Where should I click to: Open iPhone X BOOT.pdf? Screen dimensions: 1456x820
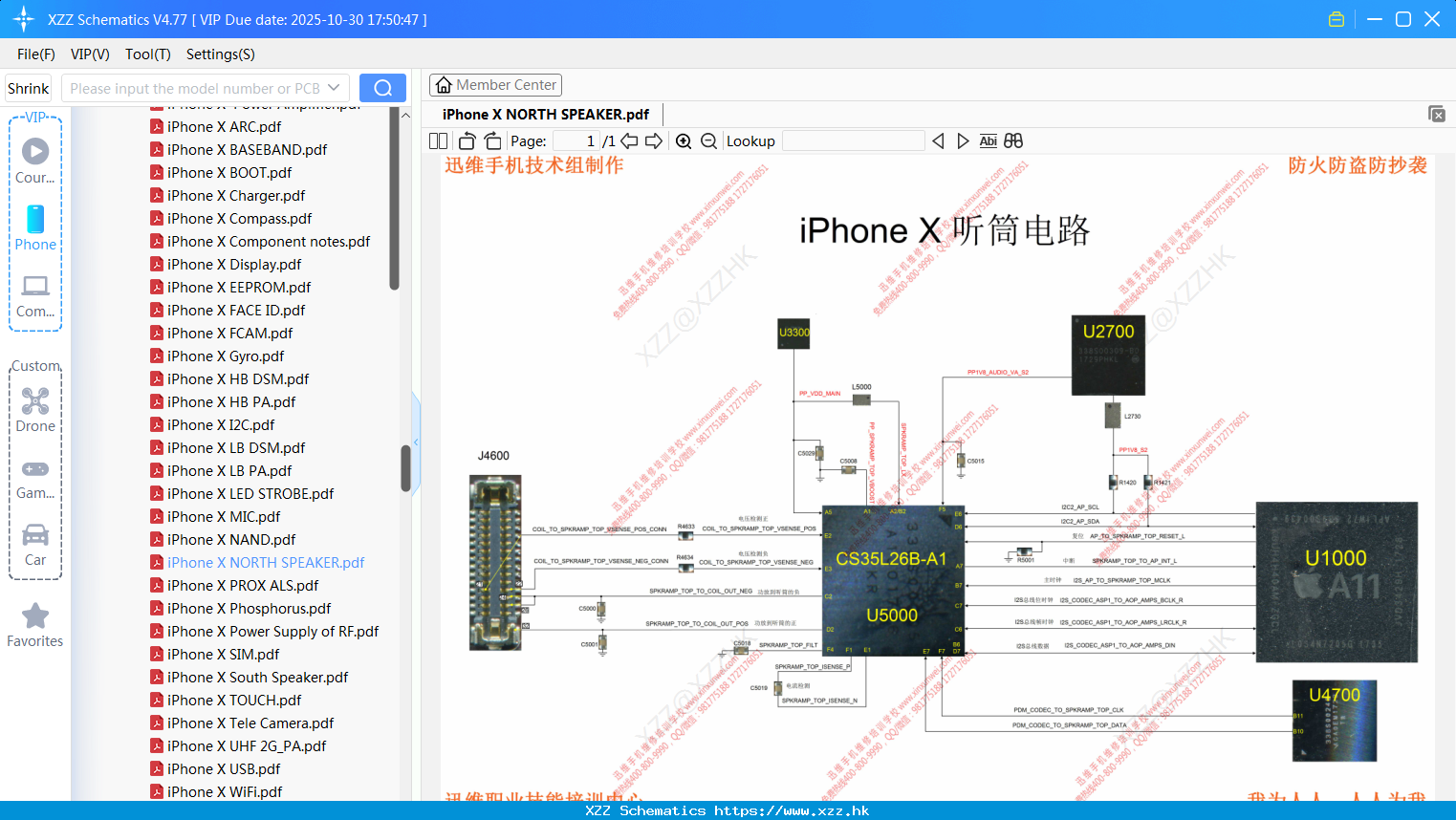click(229, 172)
